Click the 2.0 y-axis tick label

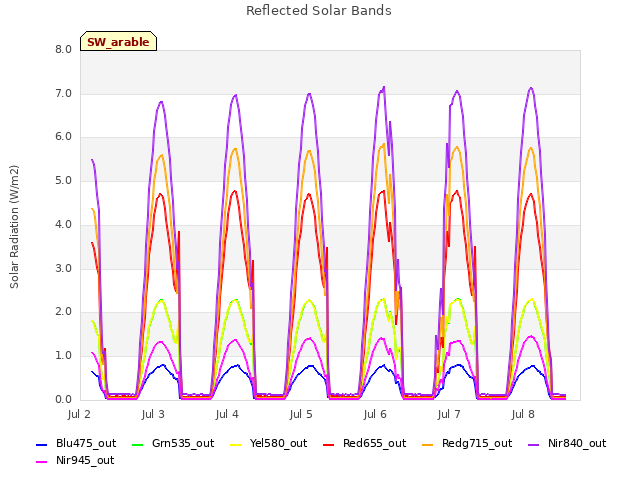coord(64,312)
